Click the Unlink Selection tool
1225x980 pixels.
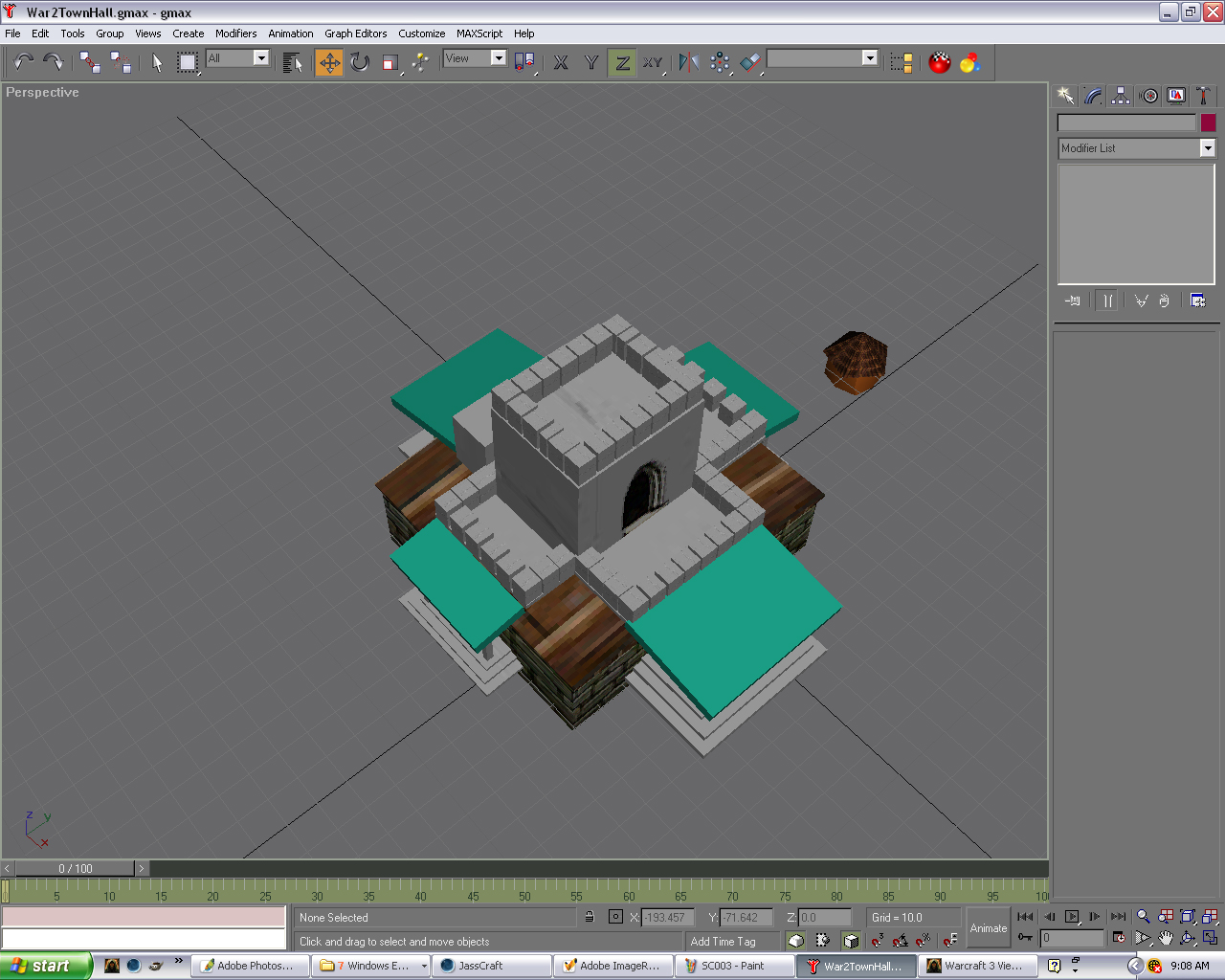tap(121, 62)
